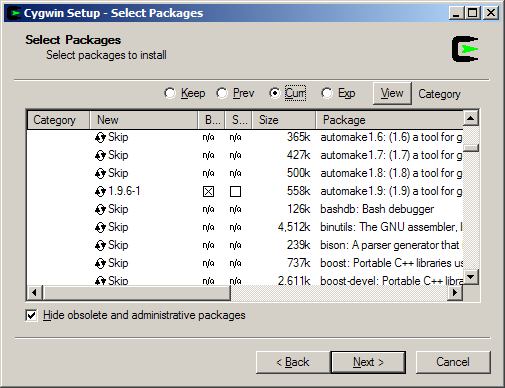Click Skip for automake1.8
This screenshot has height=388, width=505.
pyautogui.click(x=118, y=173)
